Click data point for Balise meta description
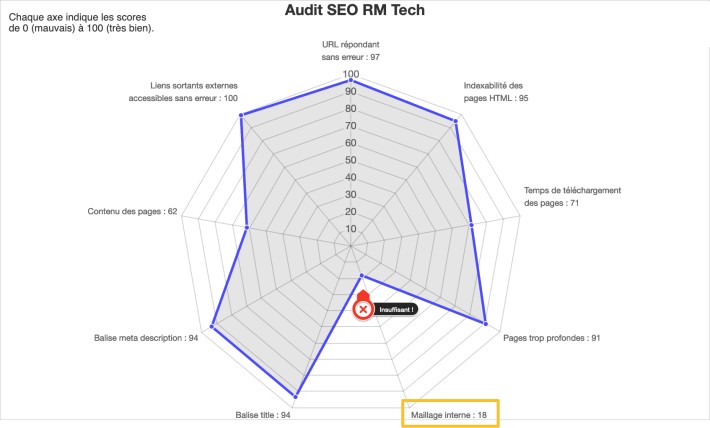The height and width of the screenshot is (428, 710). (212, 325)
